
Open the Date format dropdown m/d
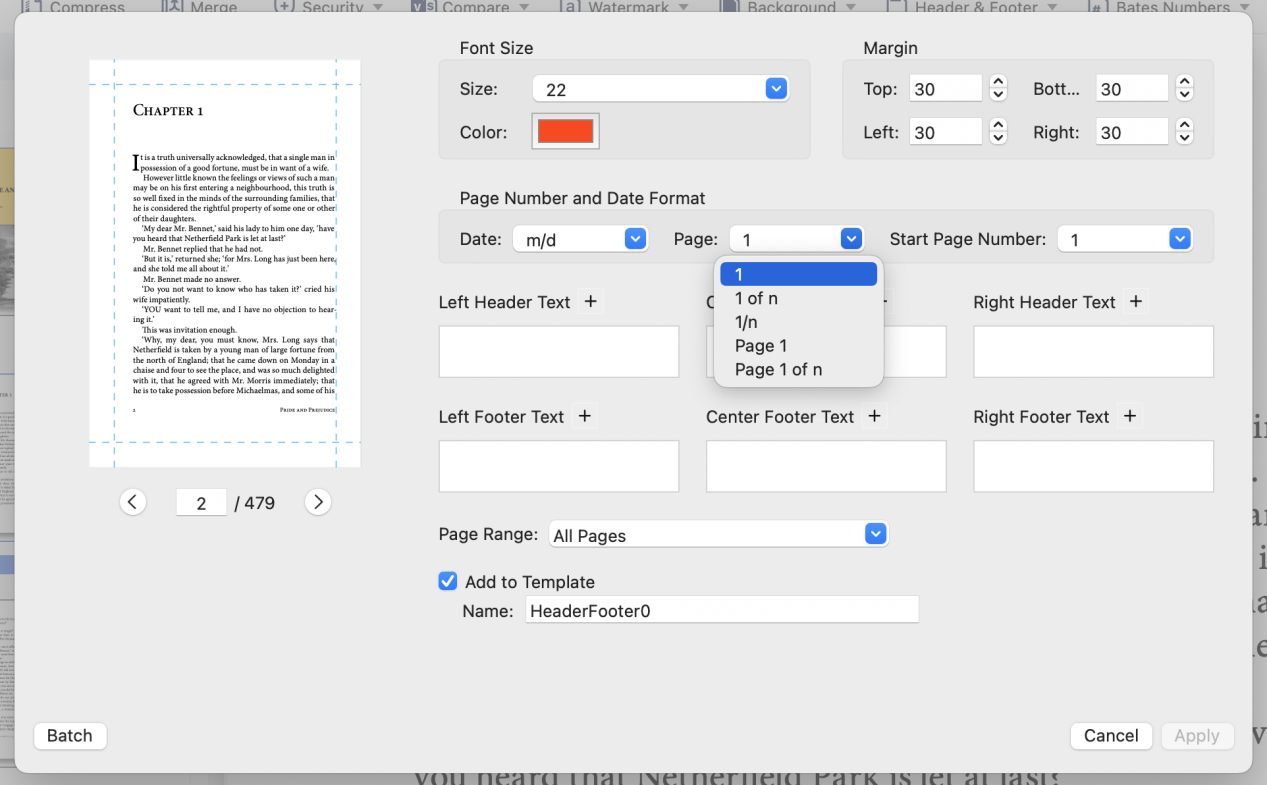click(581, 239)
